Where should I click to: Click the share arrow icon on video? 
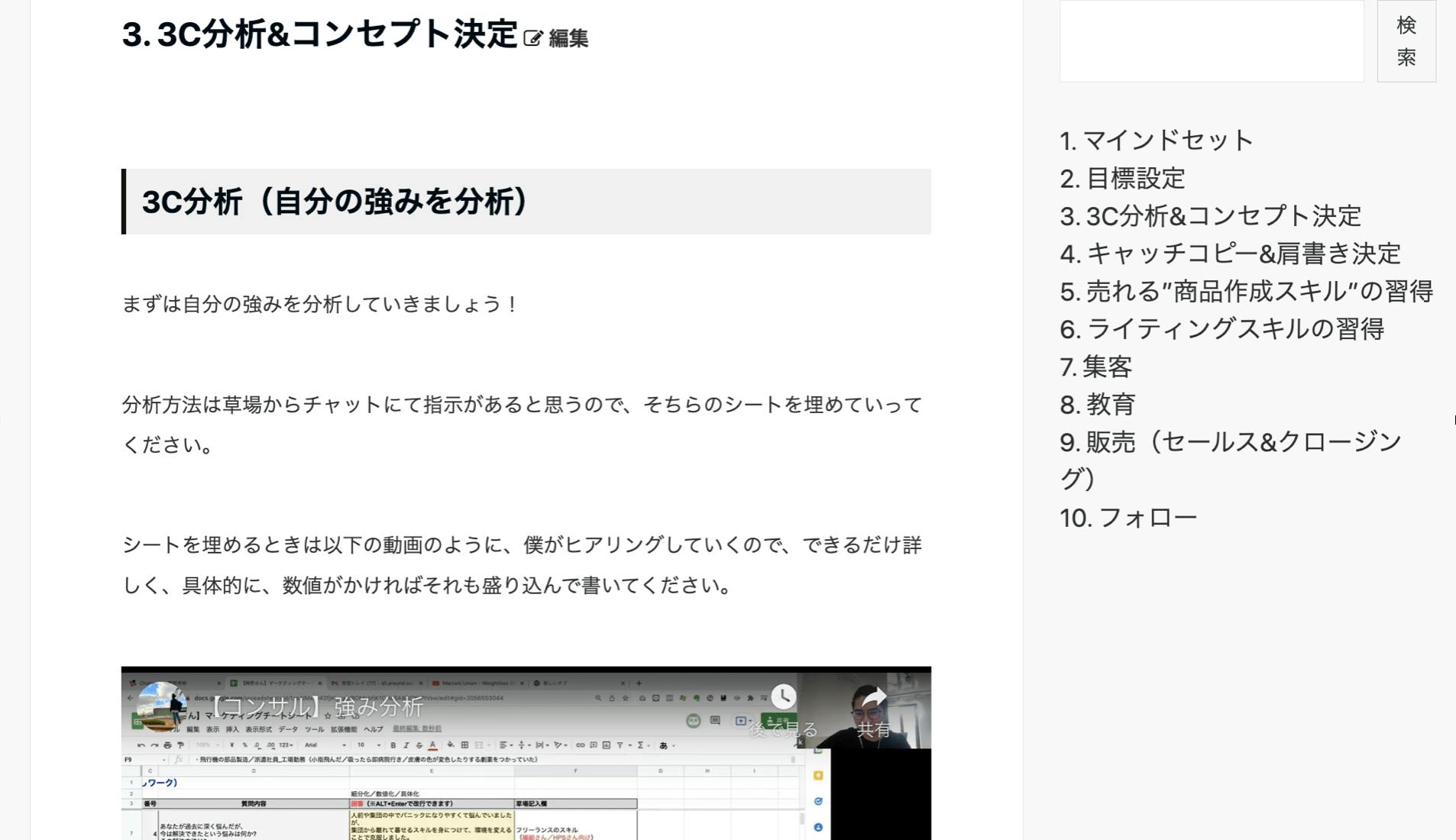coord(873,698)
